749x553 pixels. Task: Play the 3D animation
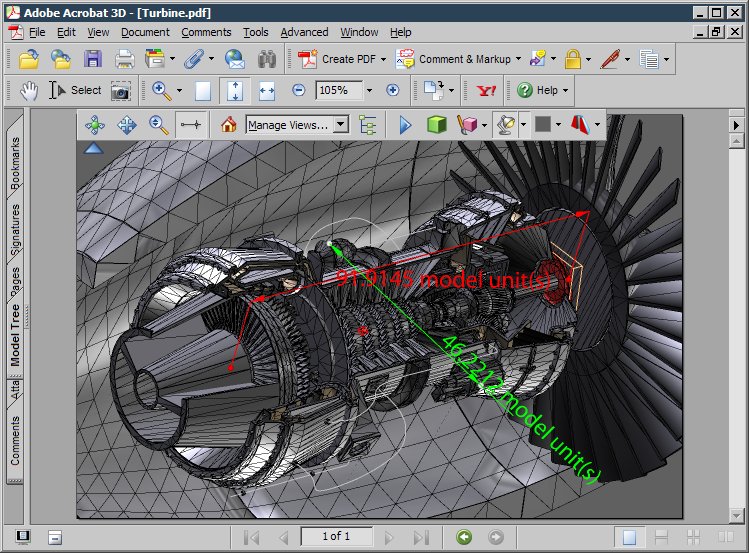(x=405, y=125)
